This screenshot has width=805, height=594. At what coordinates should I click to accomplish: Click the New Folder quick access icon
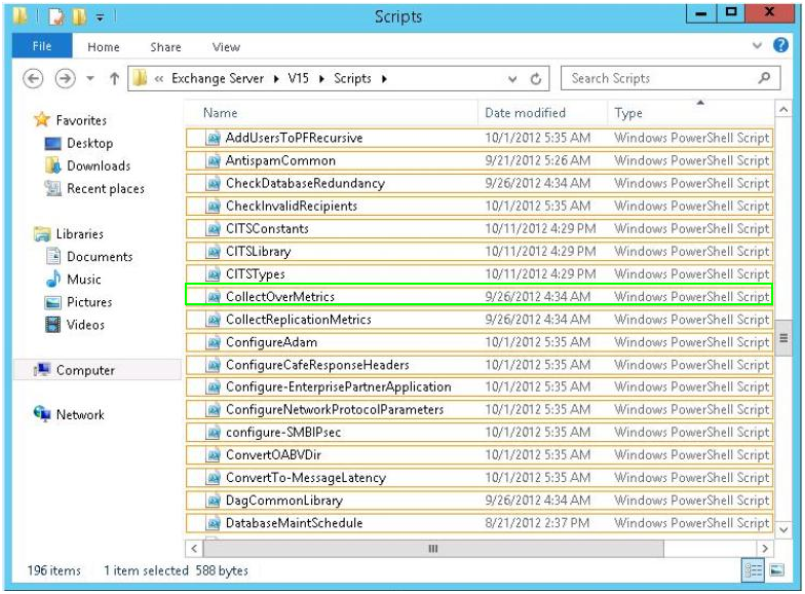(x=79, y=16)
